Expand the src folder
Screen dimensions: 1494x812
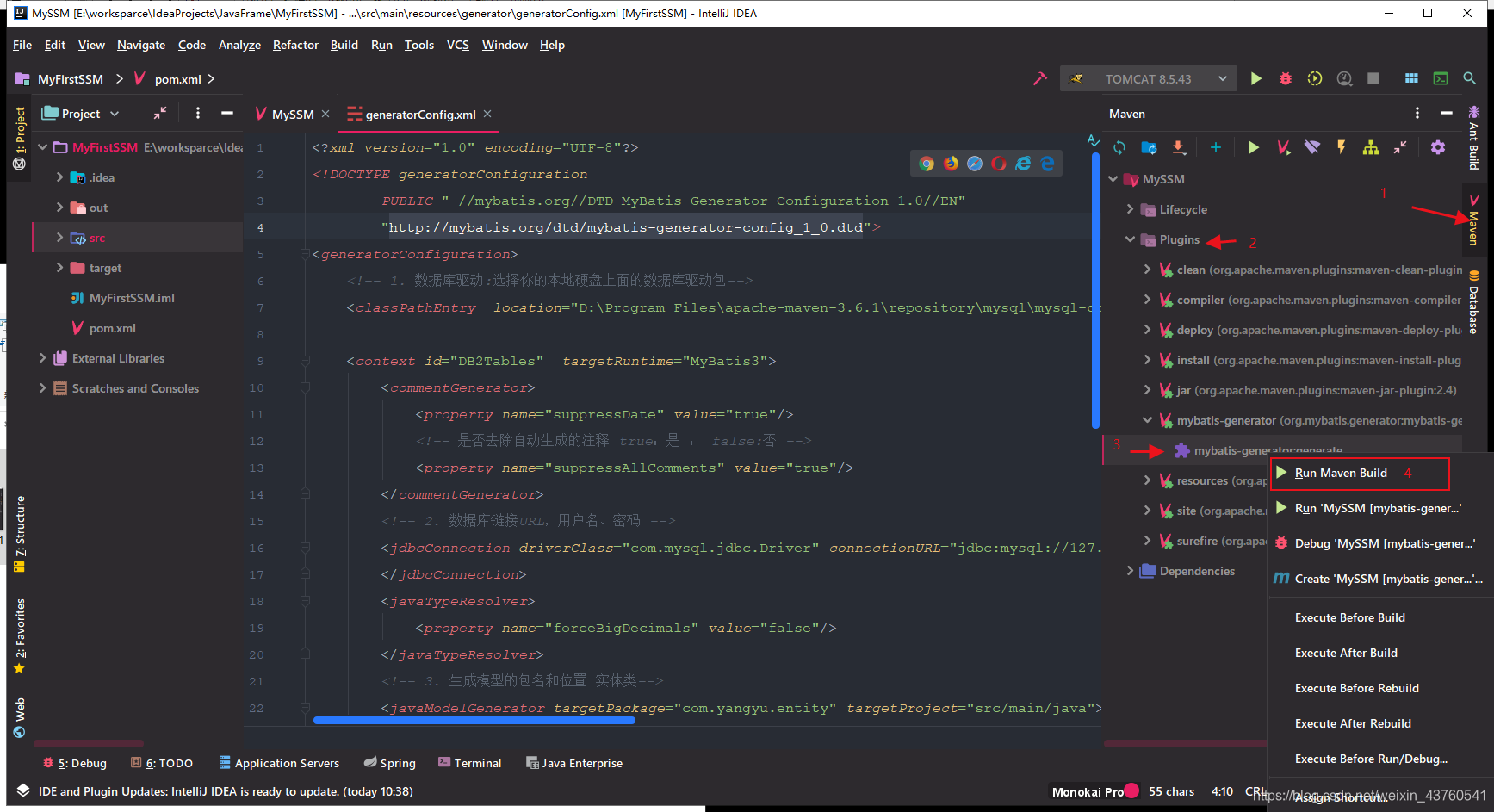[59, 238]
